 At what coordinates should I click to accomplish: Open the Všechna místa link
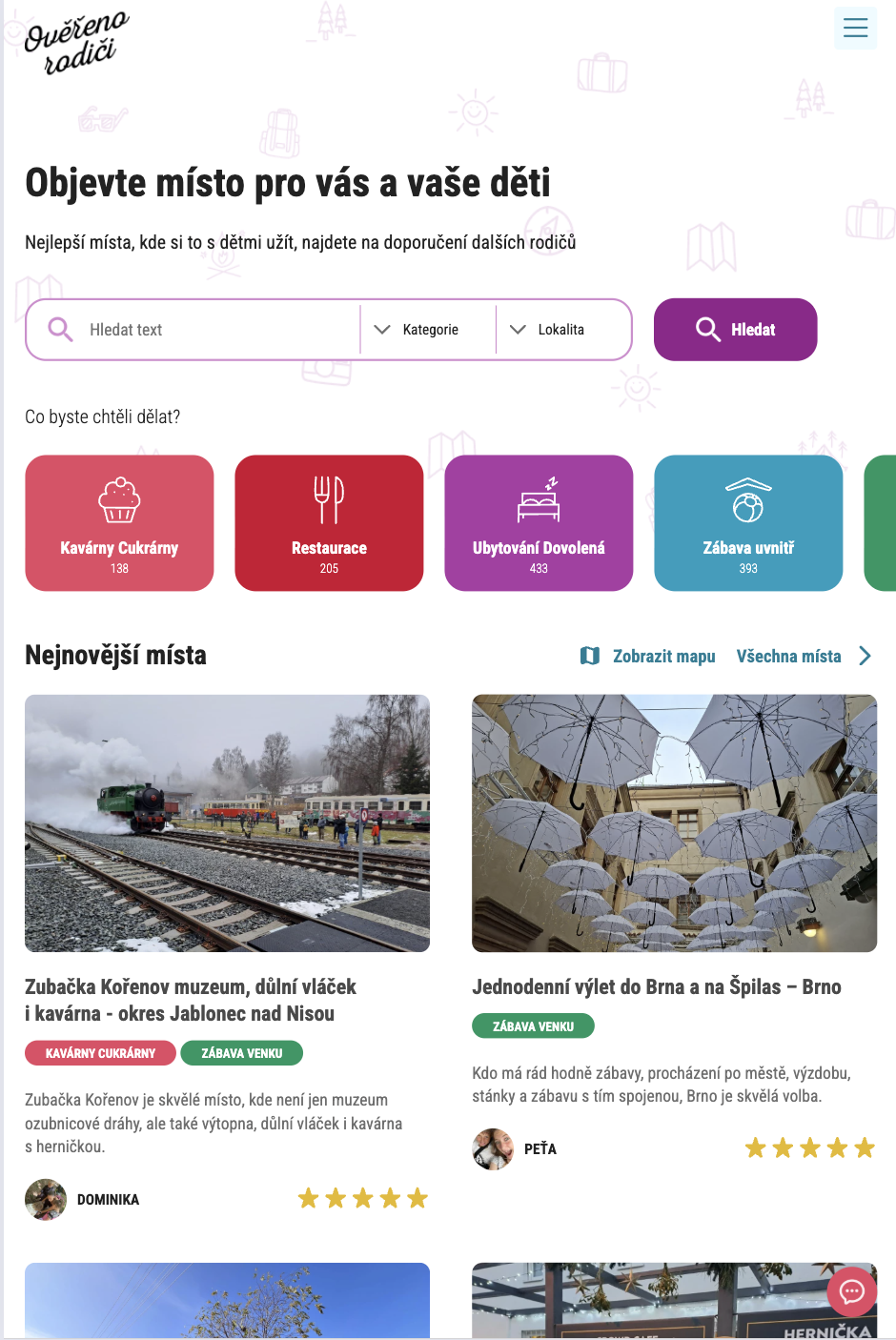(x=788, y=656)
